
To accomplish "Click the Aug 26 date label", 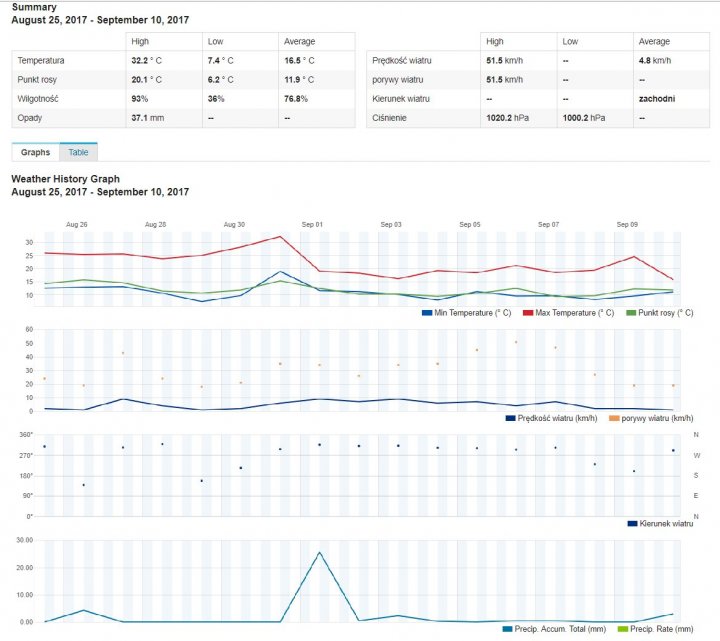I will tap(76, 224).
